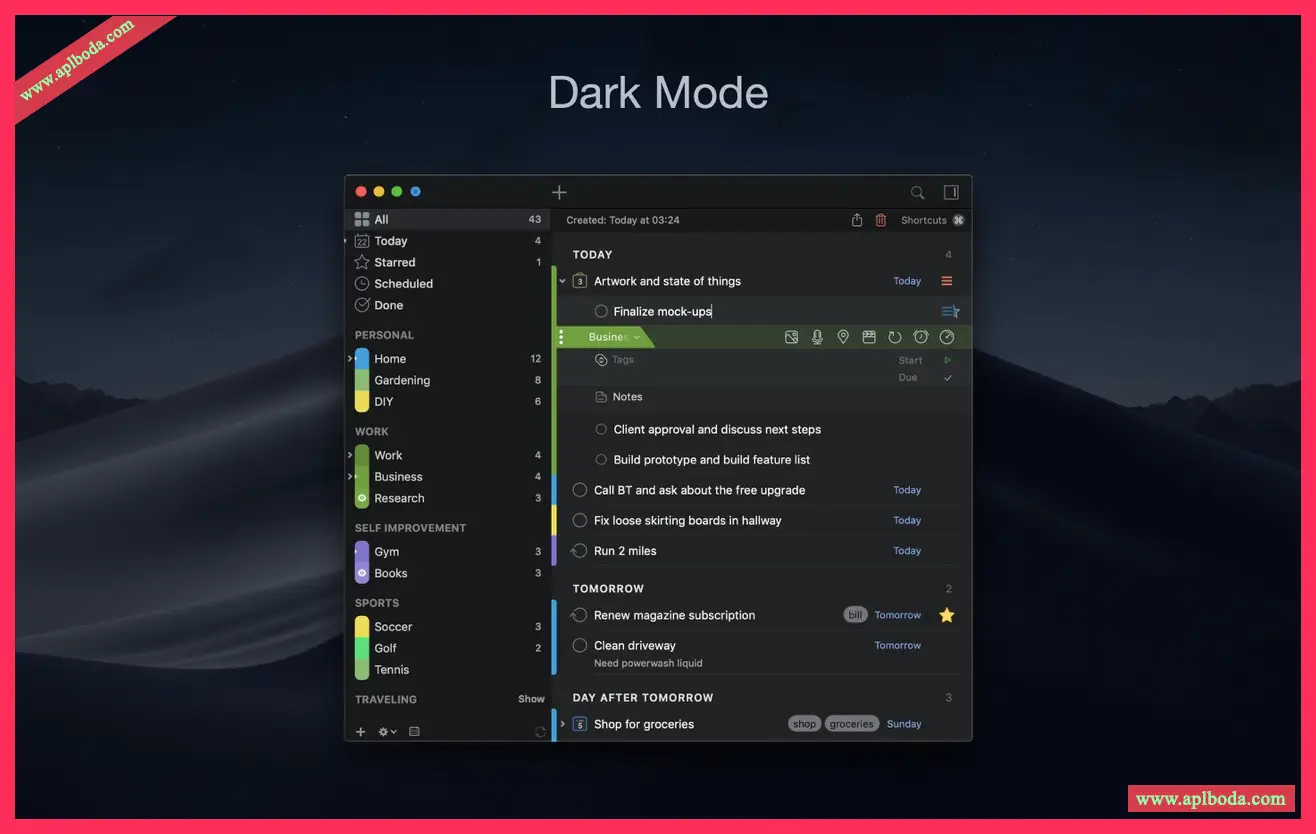Click the drag handle dots beside Business label
This screenshot has width=1316, height=834.
[561, 337]
